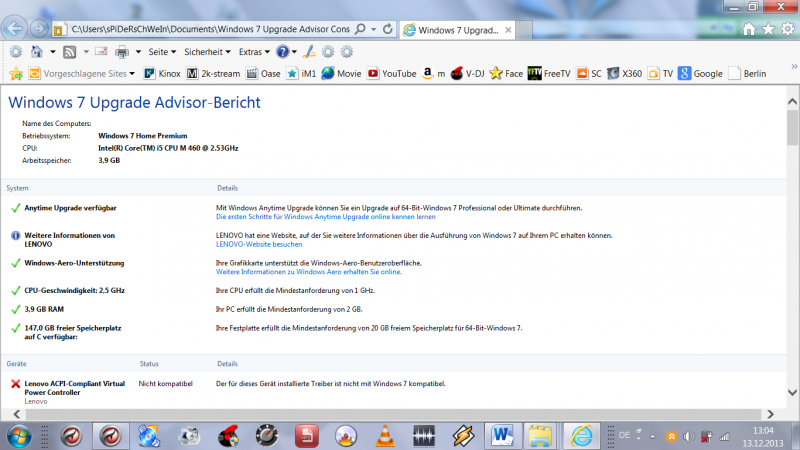Open link 'Die ersten Schritte für Windows Anytime Upgrade'
The width and height of the screenshot is (800, 450).
pos(326,217)
